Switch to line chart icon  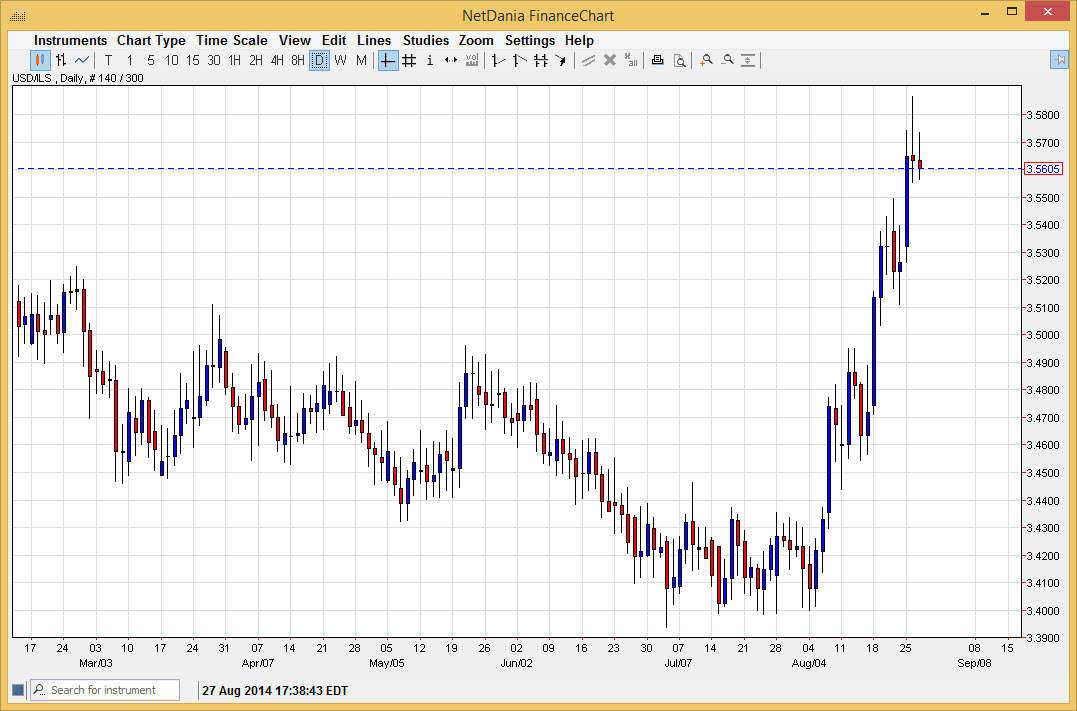point(82,60)
